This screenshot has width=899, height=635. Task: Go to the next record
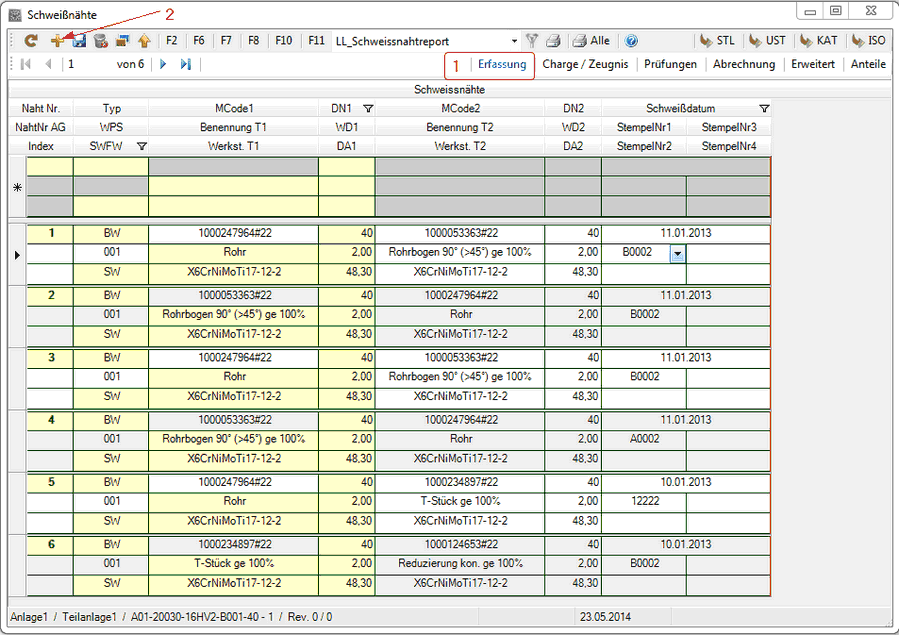tap(163, 64)
